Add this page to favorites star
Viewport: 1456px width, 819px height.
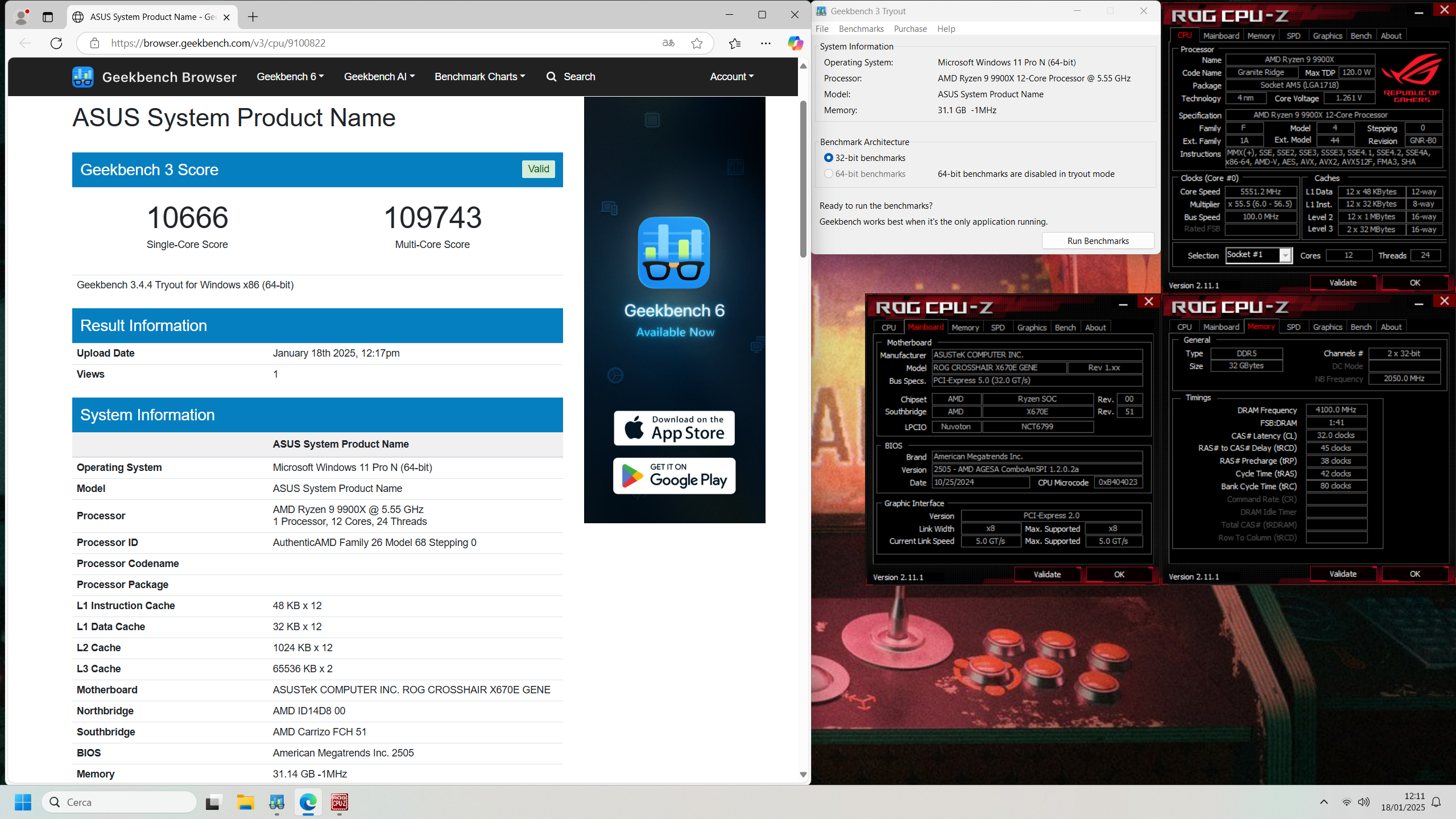[x=697, y=43]
